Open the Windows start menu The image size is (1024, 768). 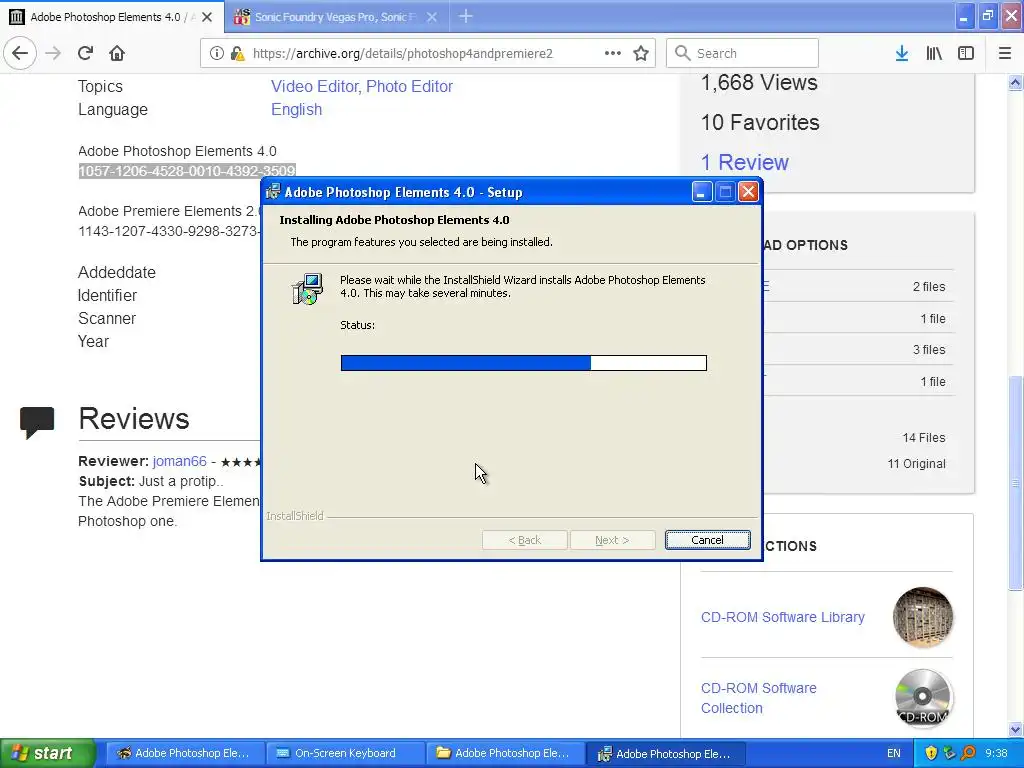(x=48, y=753)
